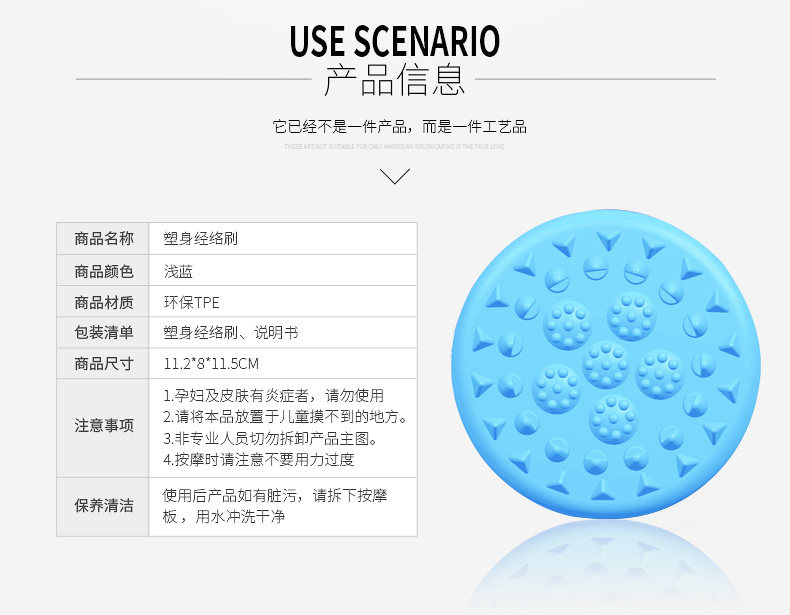Select the 商品尺寸 row label
This screenshot has width=790, height=615.
(x=103, y=364)
